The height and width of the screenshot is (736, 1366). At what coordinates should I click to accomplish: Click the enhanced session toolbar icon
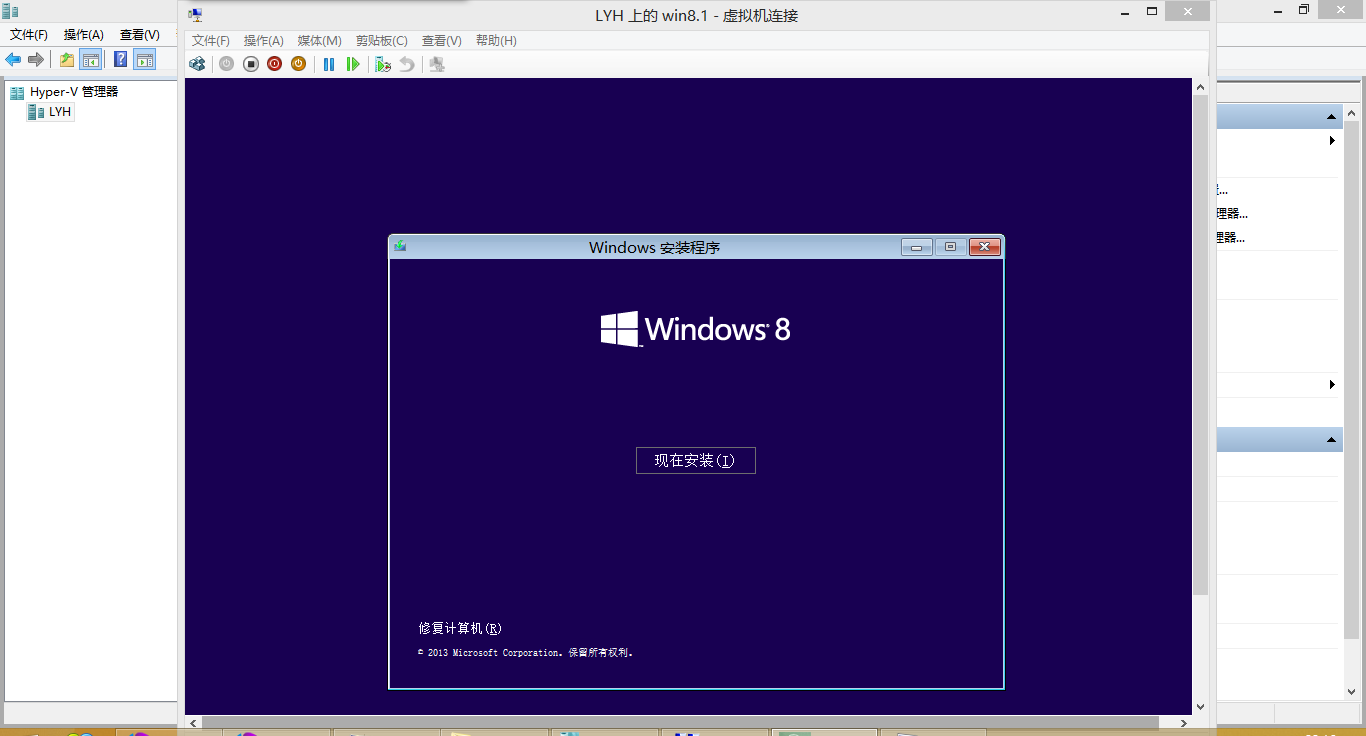click(x=437, y=64)
